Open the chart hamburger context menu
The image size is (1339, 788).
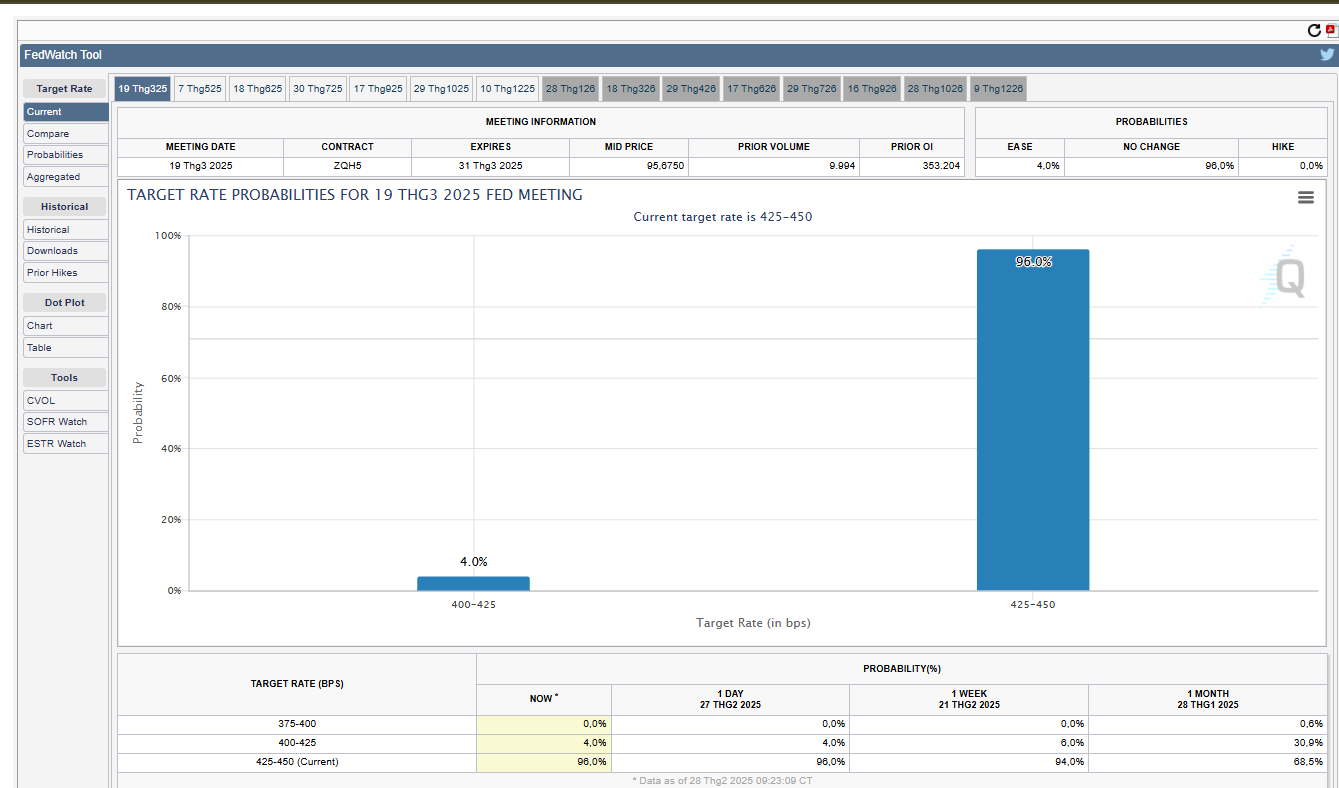click(1305, 198)
